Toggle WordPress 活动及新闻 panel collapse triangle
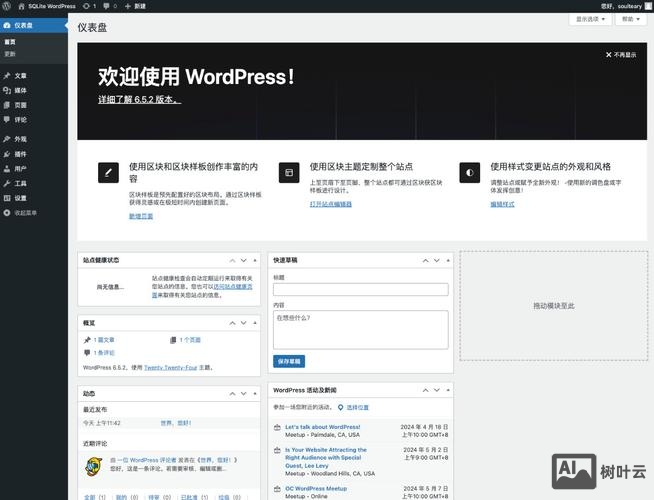 coord(448,390)
